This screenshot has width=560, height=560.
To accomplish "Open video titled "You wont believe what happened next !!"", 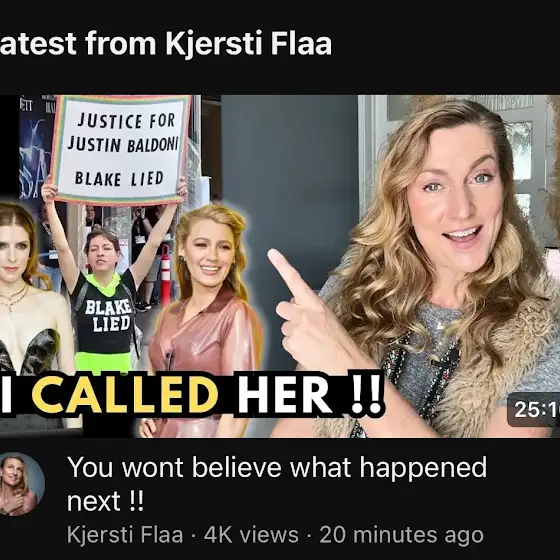I will point(277,484).
